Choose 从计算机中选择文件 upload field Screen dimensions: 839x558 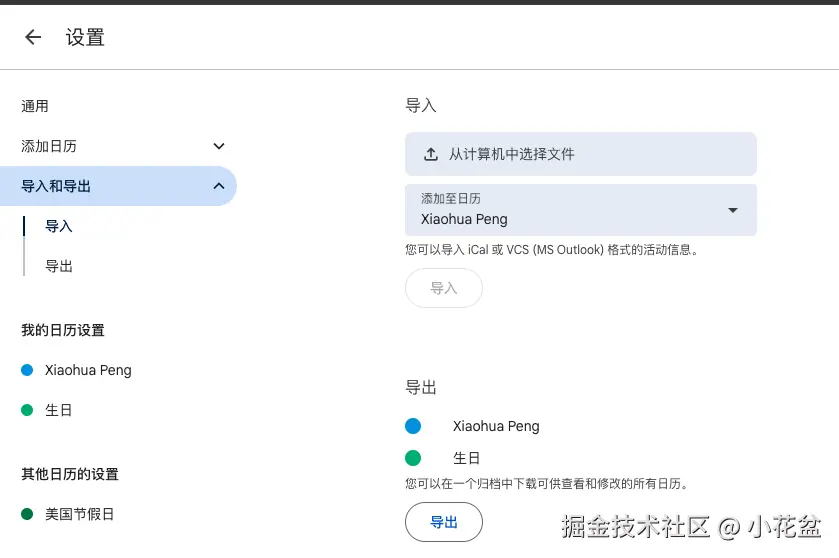[580, 154]
